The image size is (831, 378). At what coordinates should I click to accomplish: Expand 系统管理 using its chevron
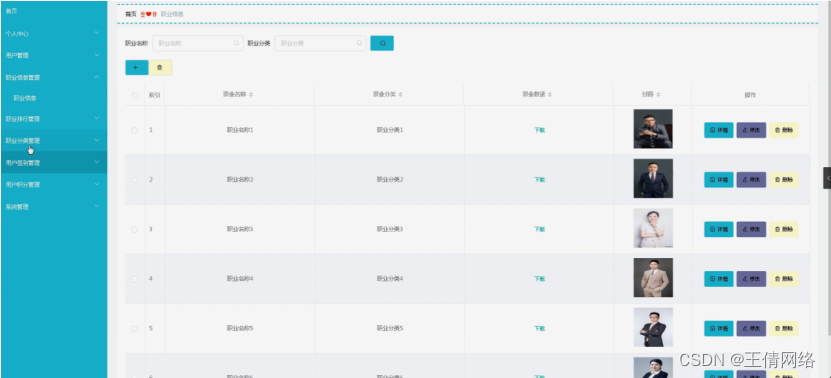click(x=97, y=206)
